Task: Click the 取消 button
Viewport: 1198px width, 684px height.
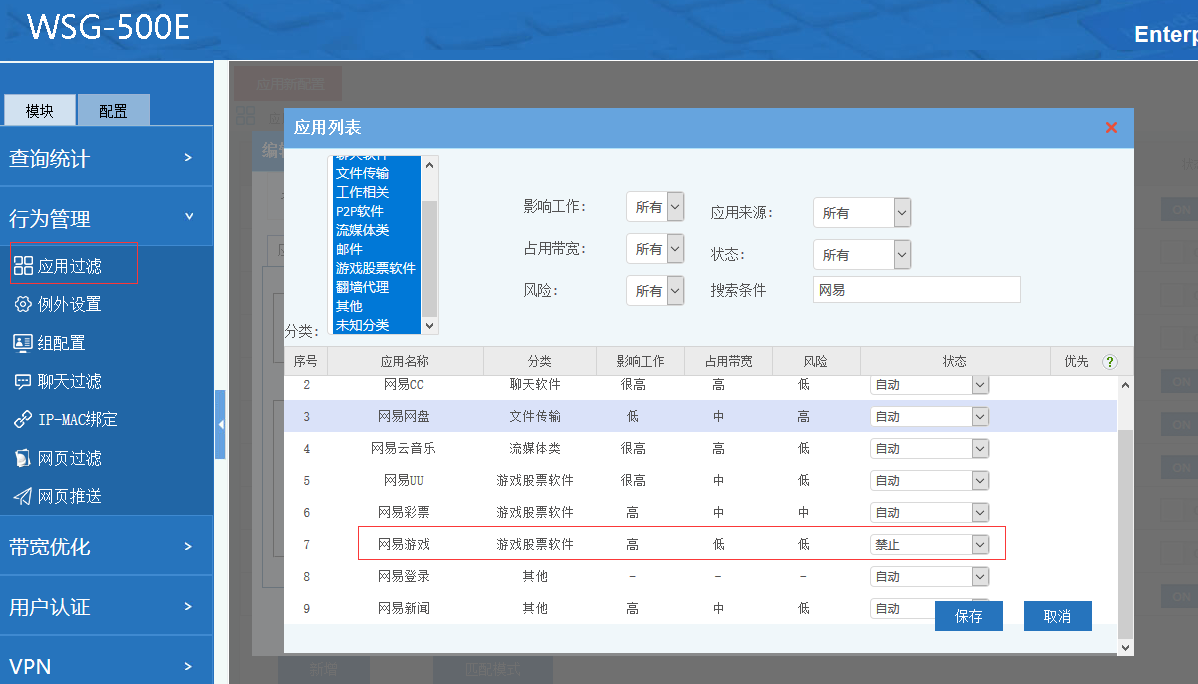Action: click(1057, 616)
